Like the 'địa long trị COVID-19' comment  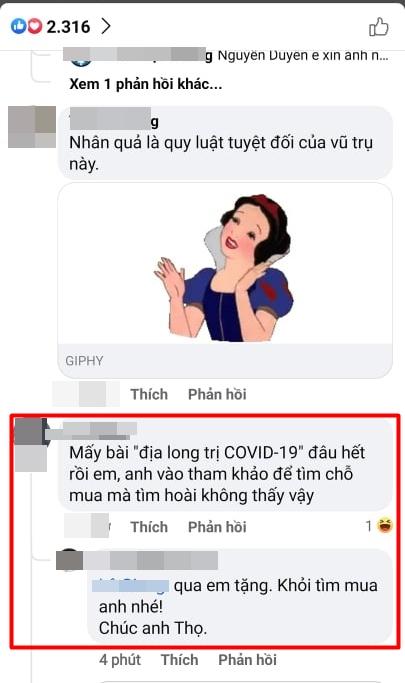pos(149,527)
